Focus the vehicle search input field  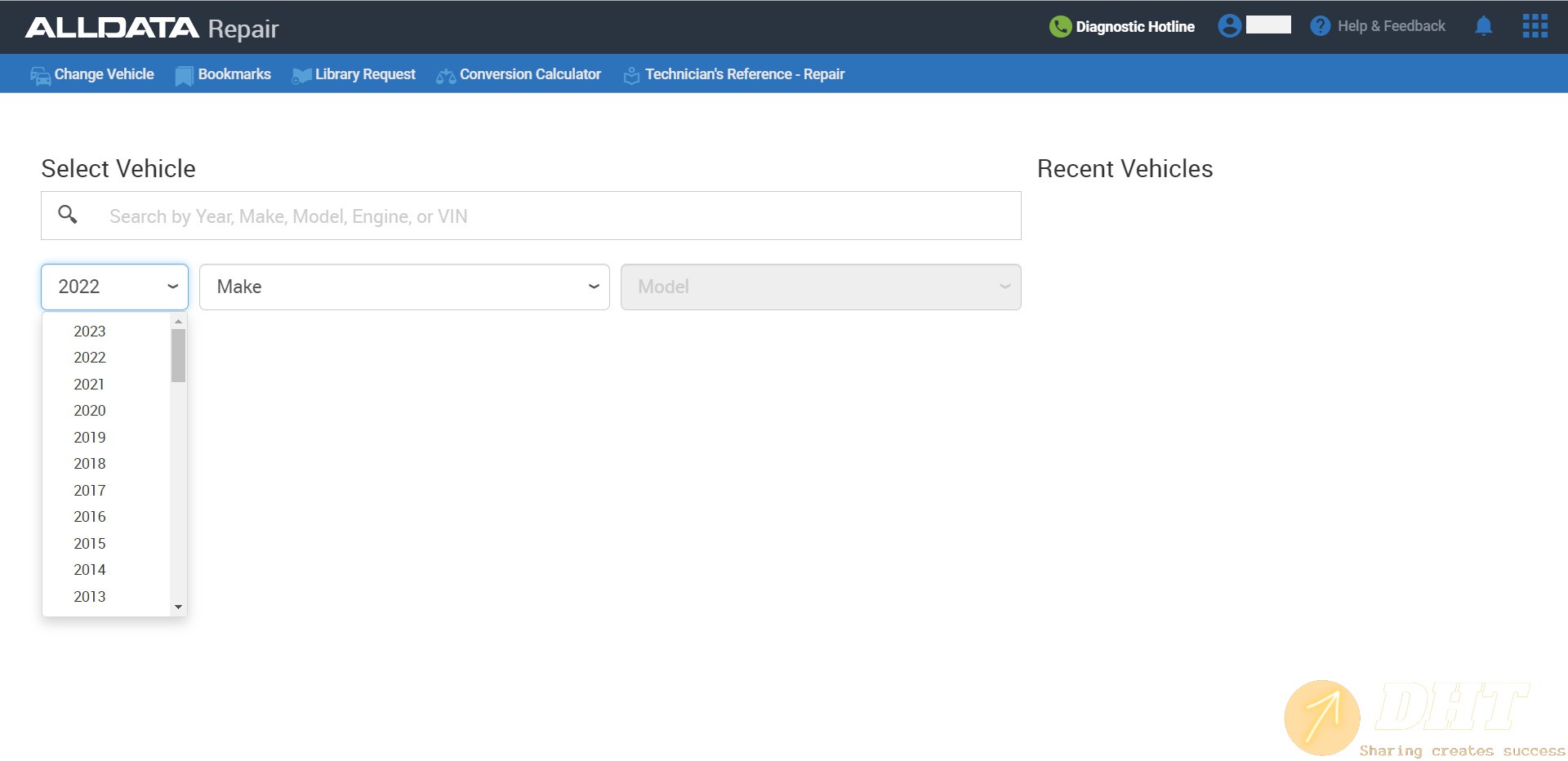531,216
